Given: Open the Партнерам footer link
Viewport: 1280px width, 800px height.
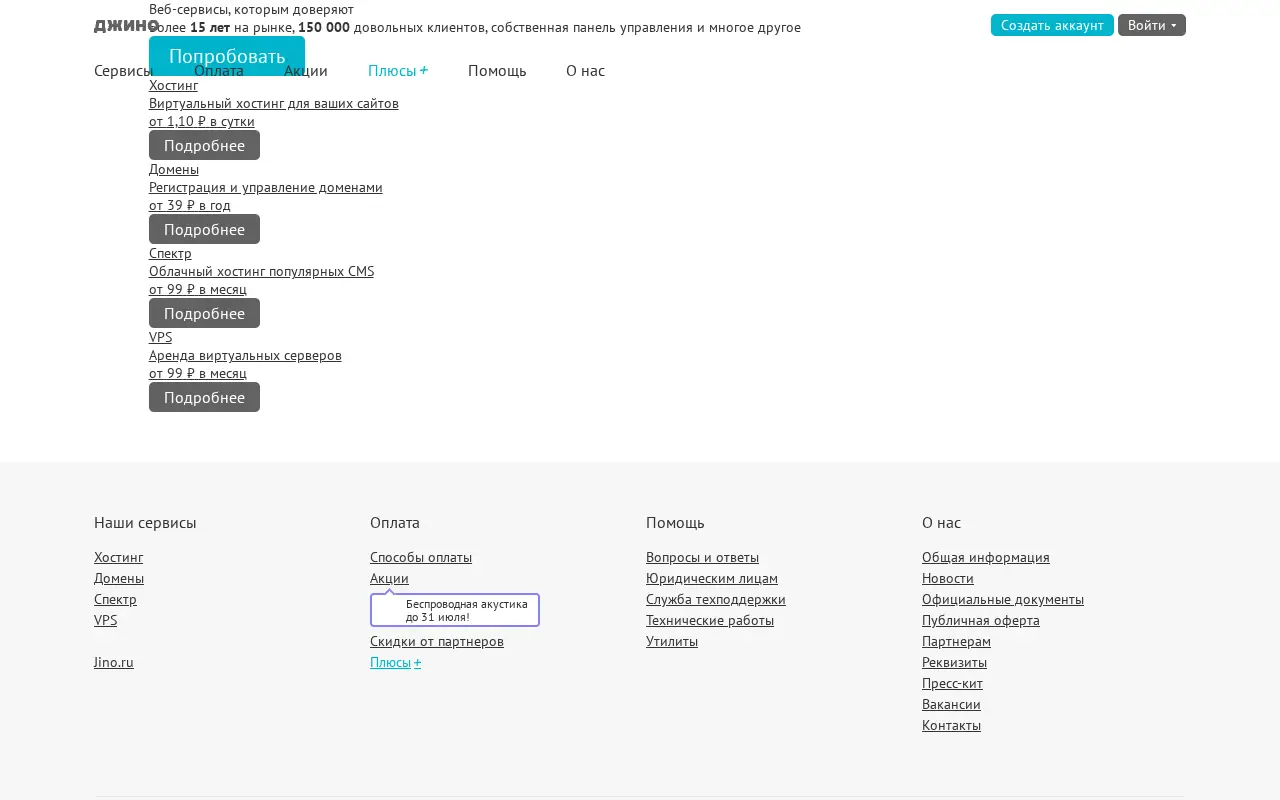Looking at the screenshot, I should click(956, 641).
